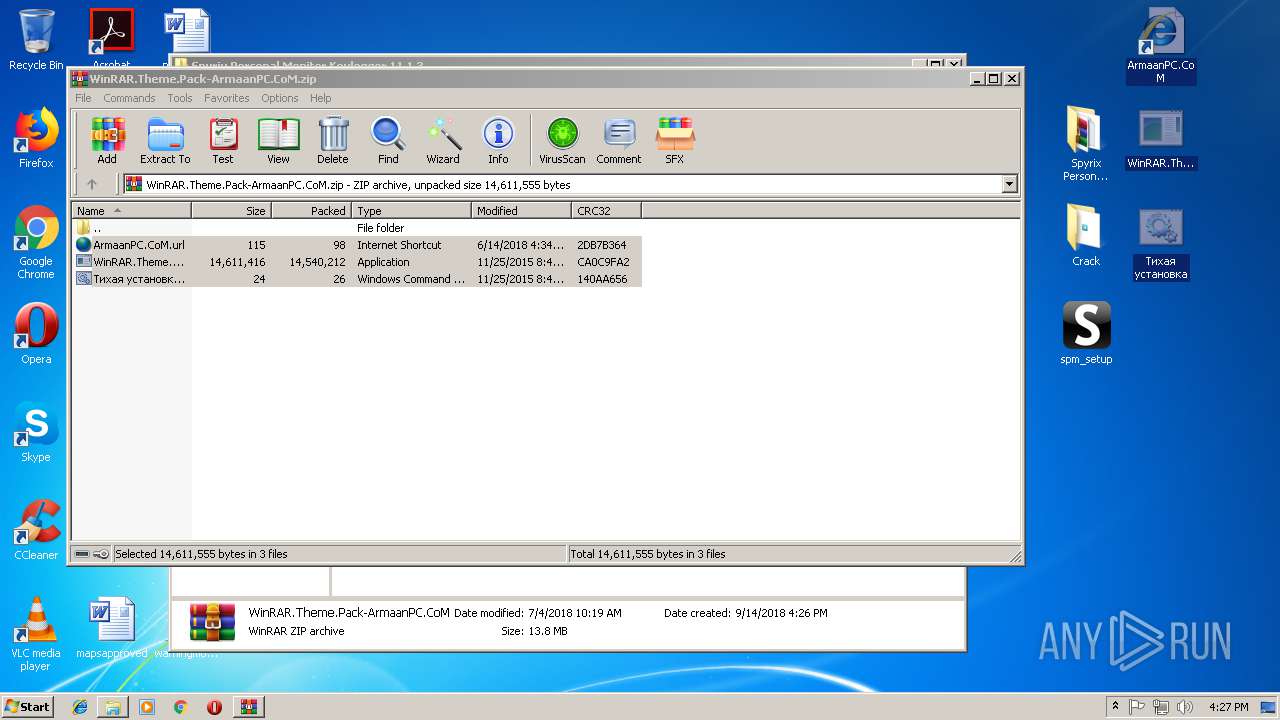The width and height of the screenshot is (1280, 720).
Task: Click the Start button
Action: click(28, 706)
